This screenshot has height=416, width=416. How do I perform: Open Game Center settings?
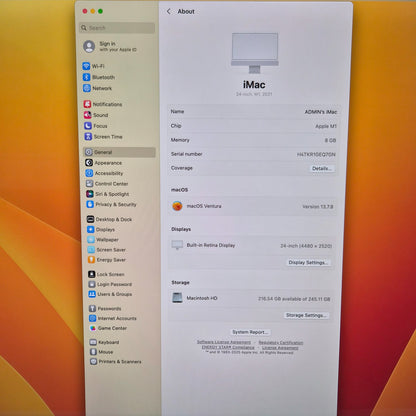(x=108, y=328)
